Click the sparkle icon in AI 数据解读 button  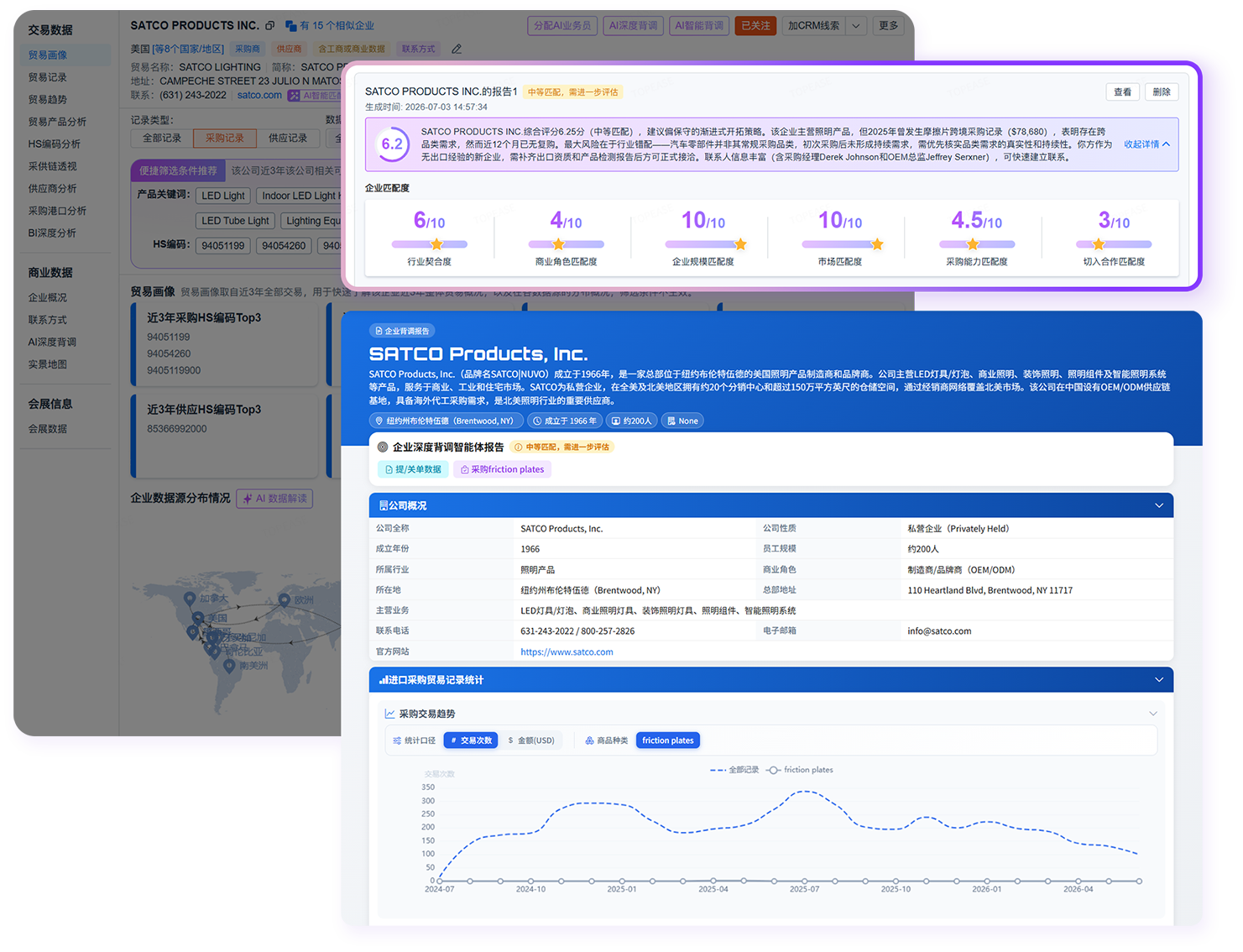coord(248,499)
